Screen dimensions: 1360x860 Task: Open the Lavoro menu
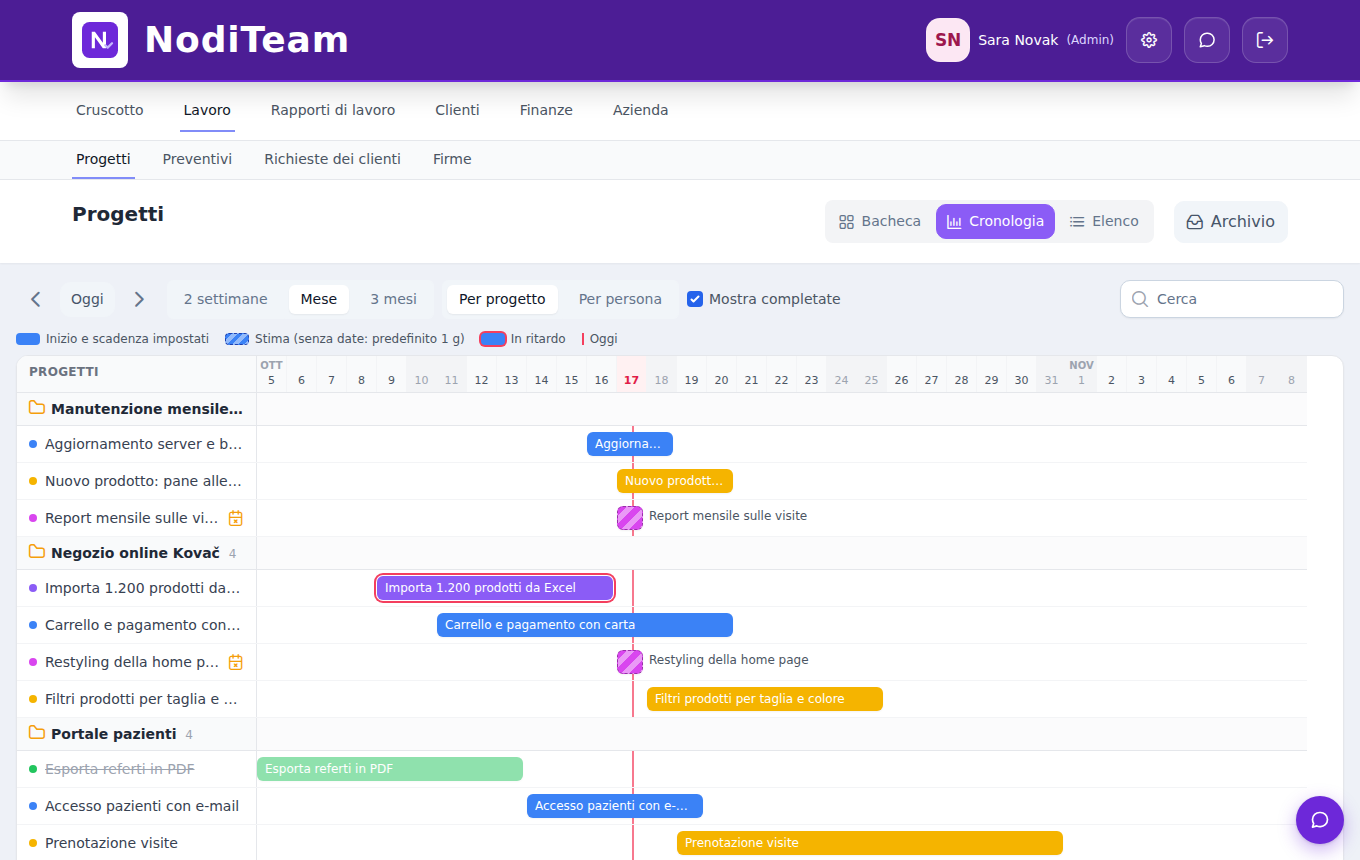click(207, 110)
